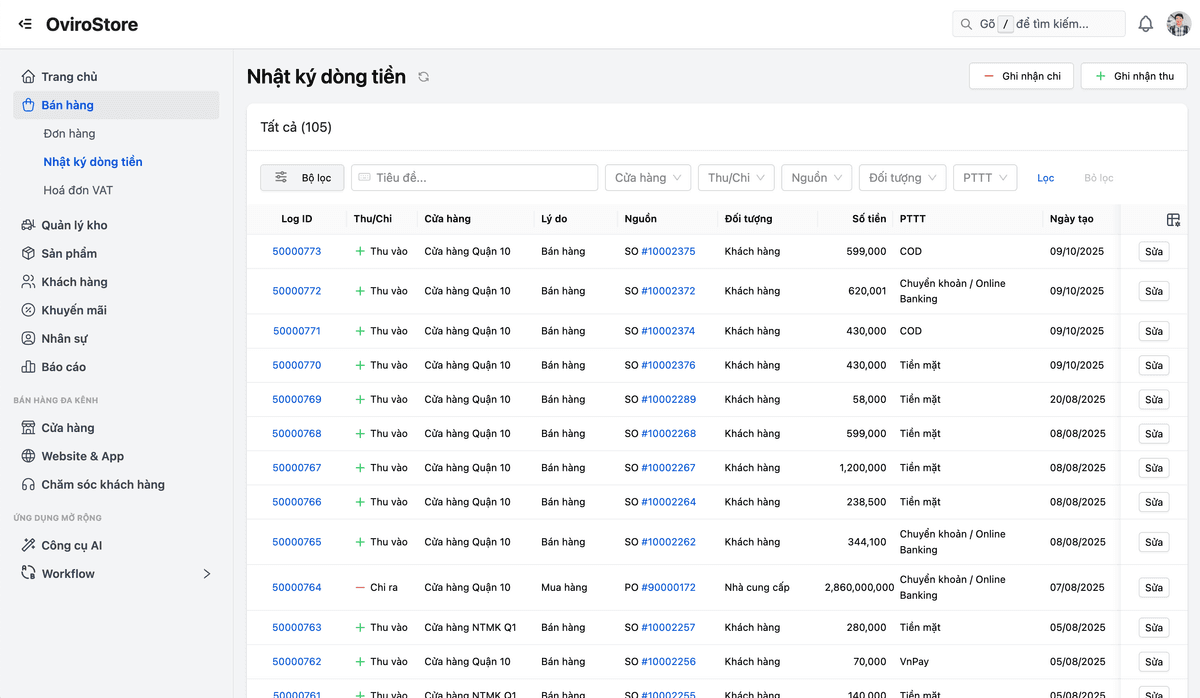The height and width of the screenshot is (698, 1200).
Task: Collapse sidebar using the back arrow icon
Action: point(25,24)
